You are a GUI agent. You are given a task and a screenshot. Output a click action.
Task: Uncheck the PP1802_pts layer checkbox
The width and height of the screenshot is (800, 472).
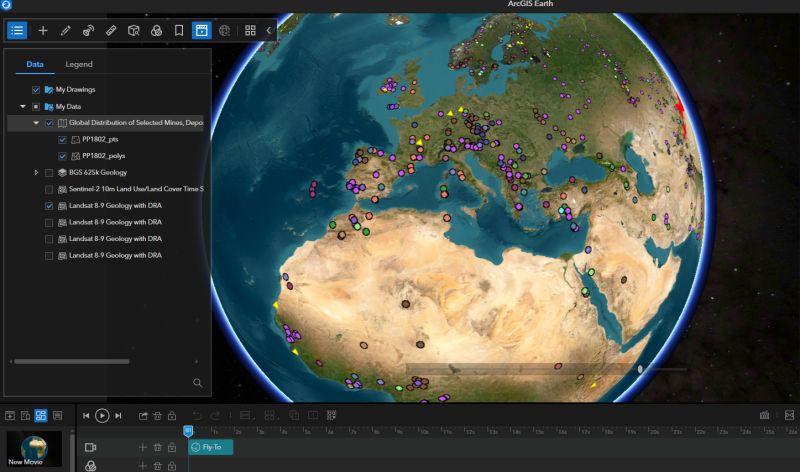click(x=62, y=139)
